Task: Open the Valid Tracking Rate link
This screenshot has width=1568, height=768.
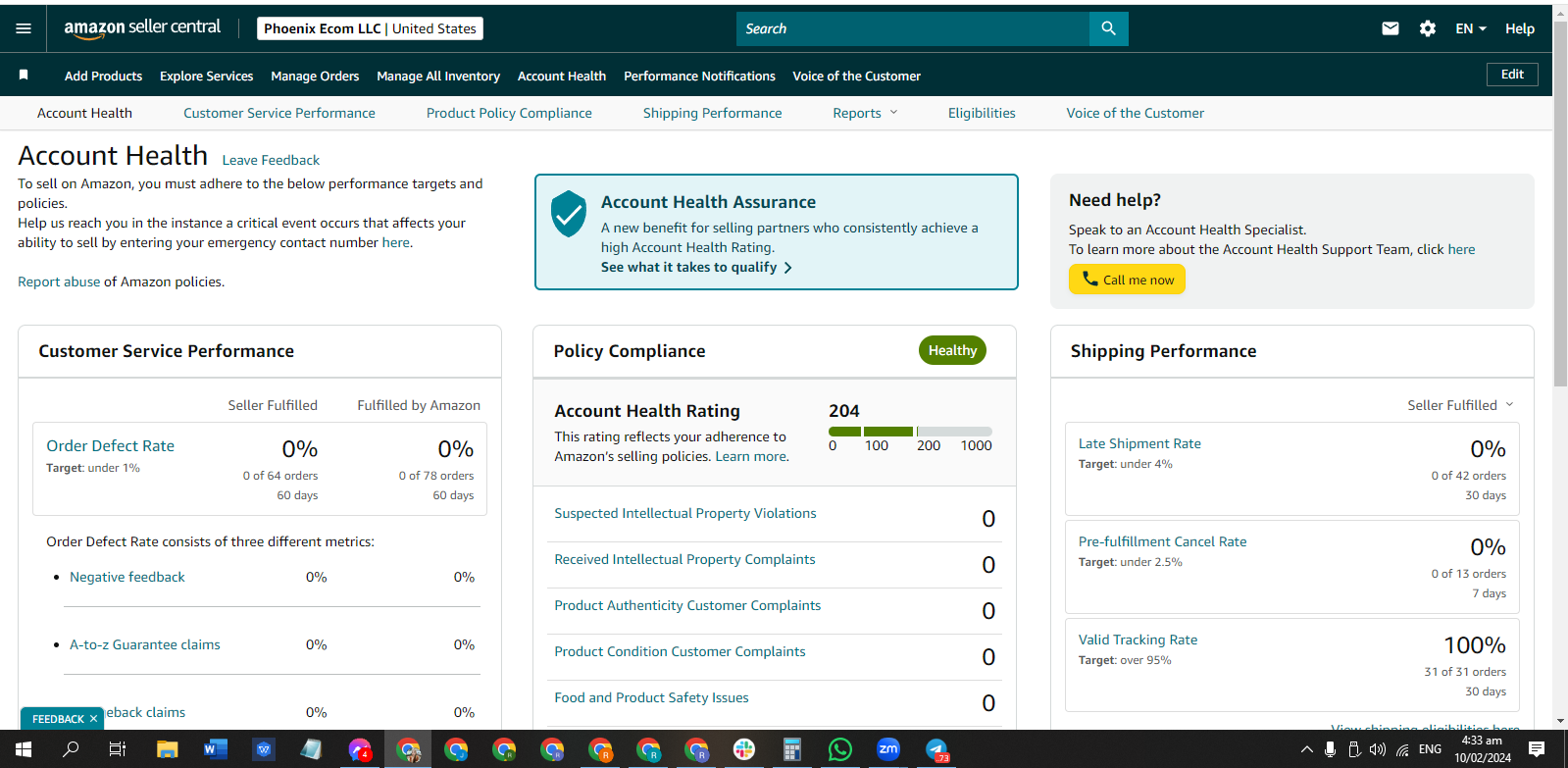Action: (1138, 640)
